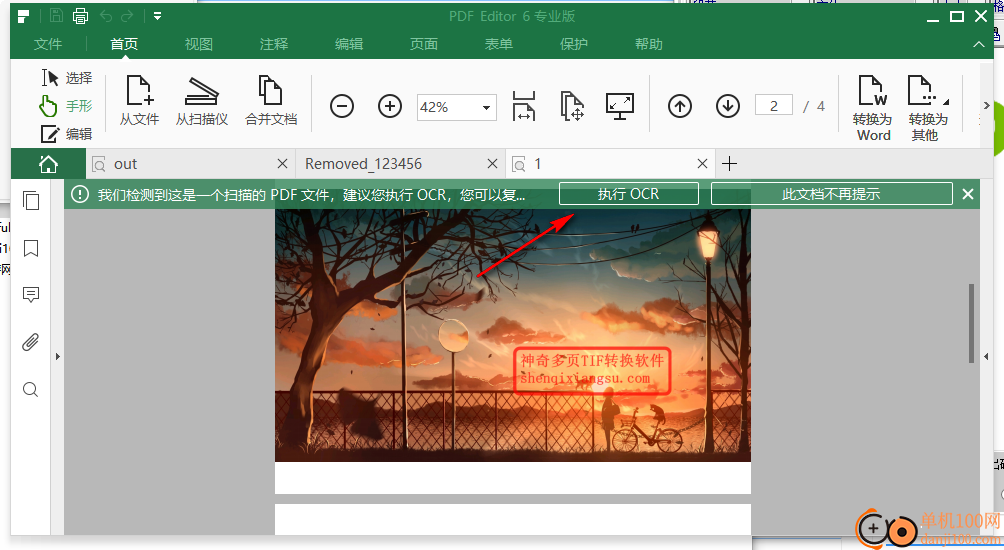
Task: Click 此文档不再提示 button
Action: point(831,194)
